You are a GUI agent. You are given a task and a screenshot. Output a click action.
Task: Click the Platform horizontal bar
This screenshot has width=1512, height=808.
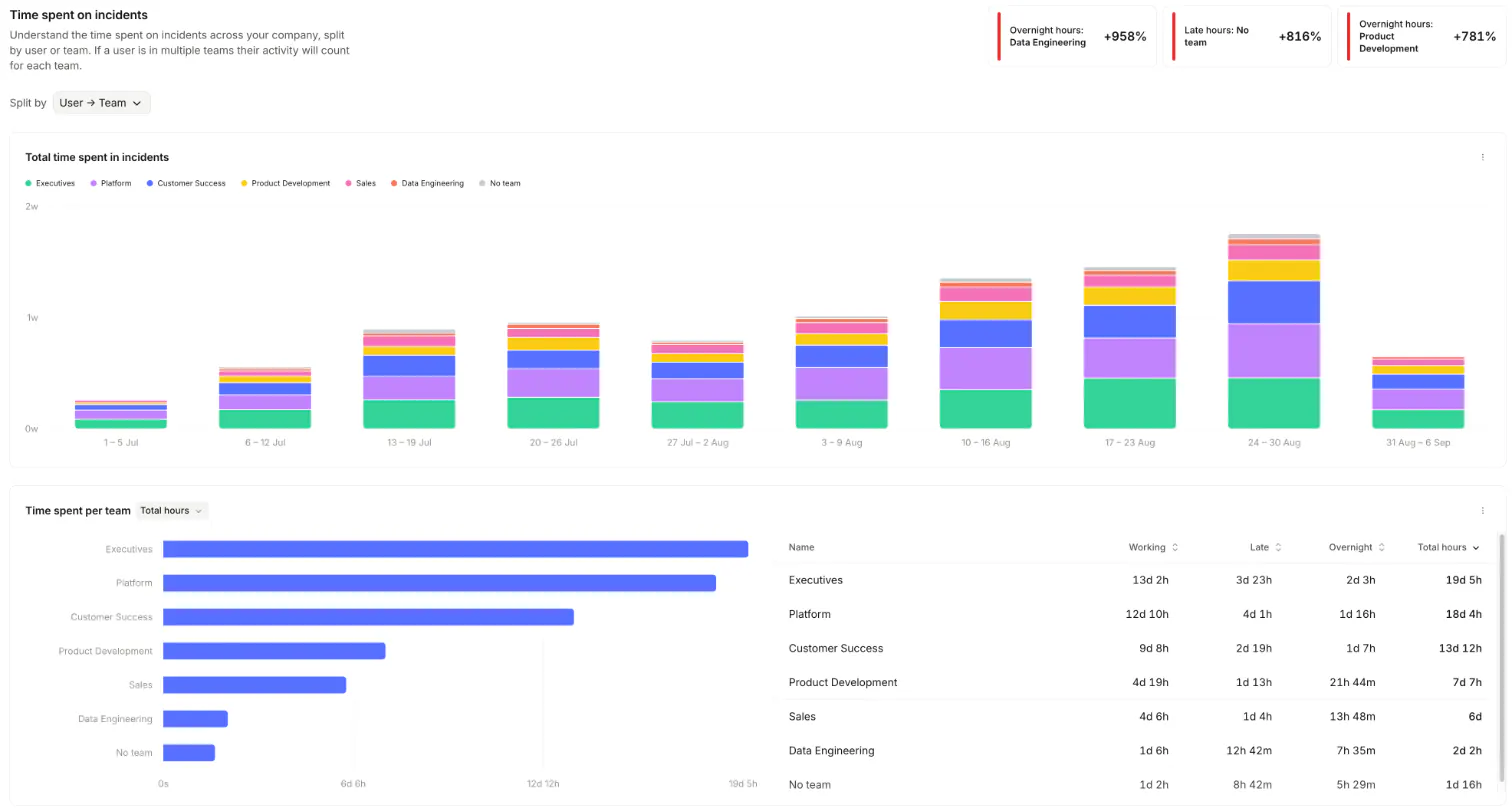click(439, 583)
